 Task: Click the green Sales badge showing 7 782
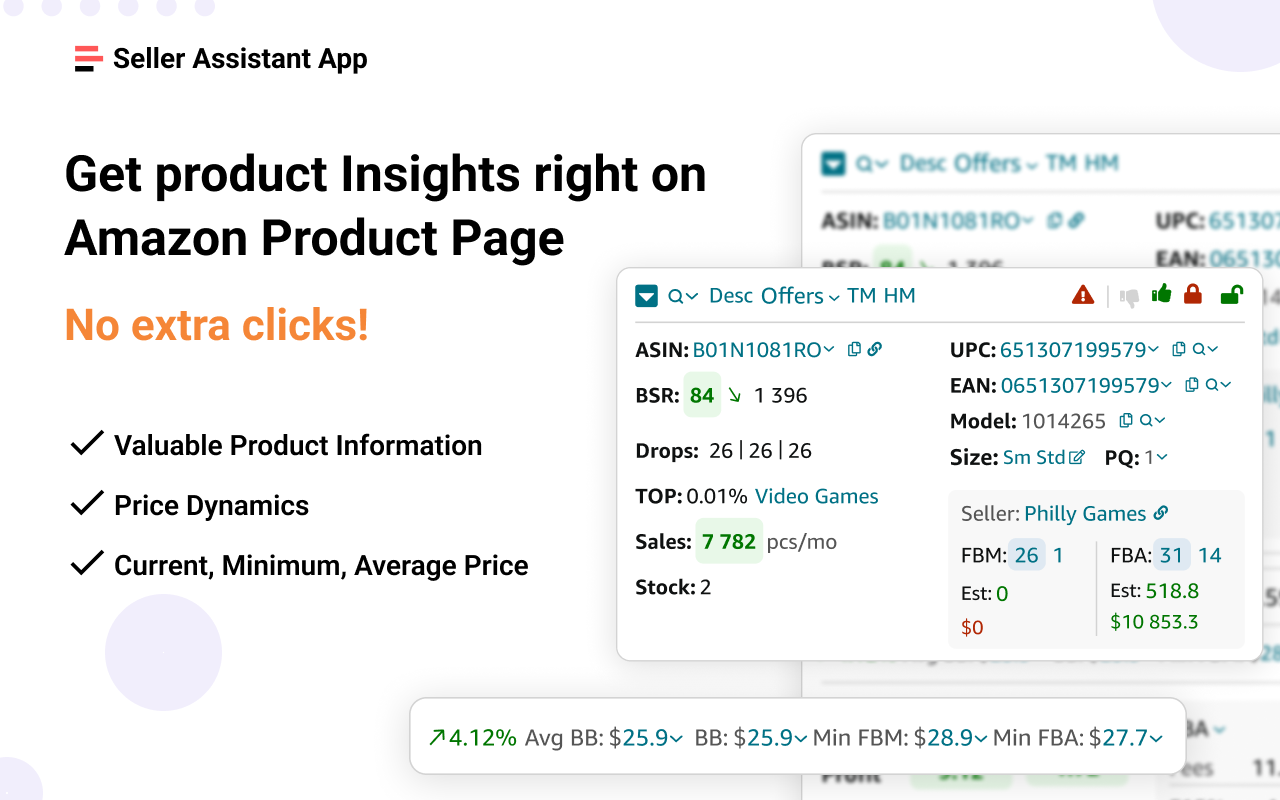(729, 541)
